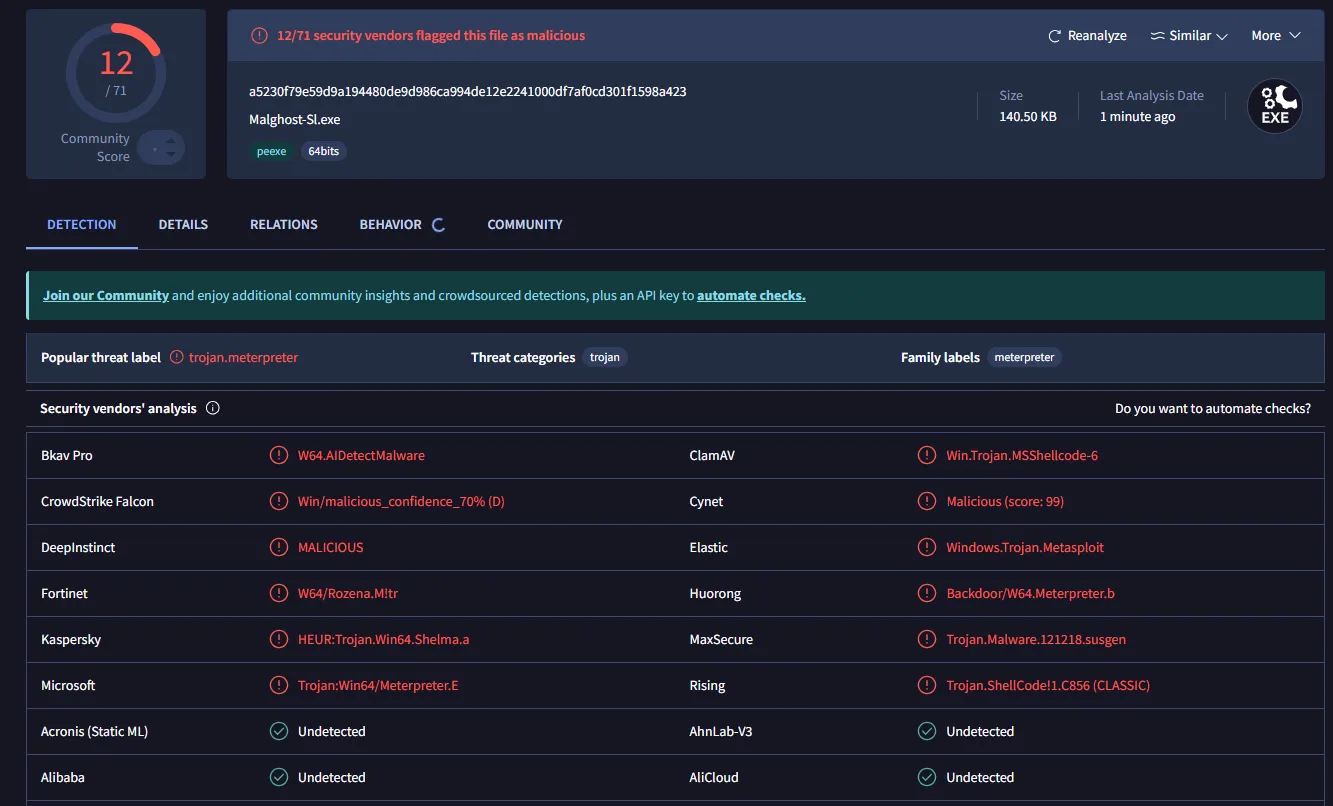Open the Similar files chevron arrow
The width and height of the screenshot is (1333, 806).
[x=1222, y=35]
